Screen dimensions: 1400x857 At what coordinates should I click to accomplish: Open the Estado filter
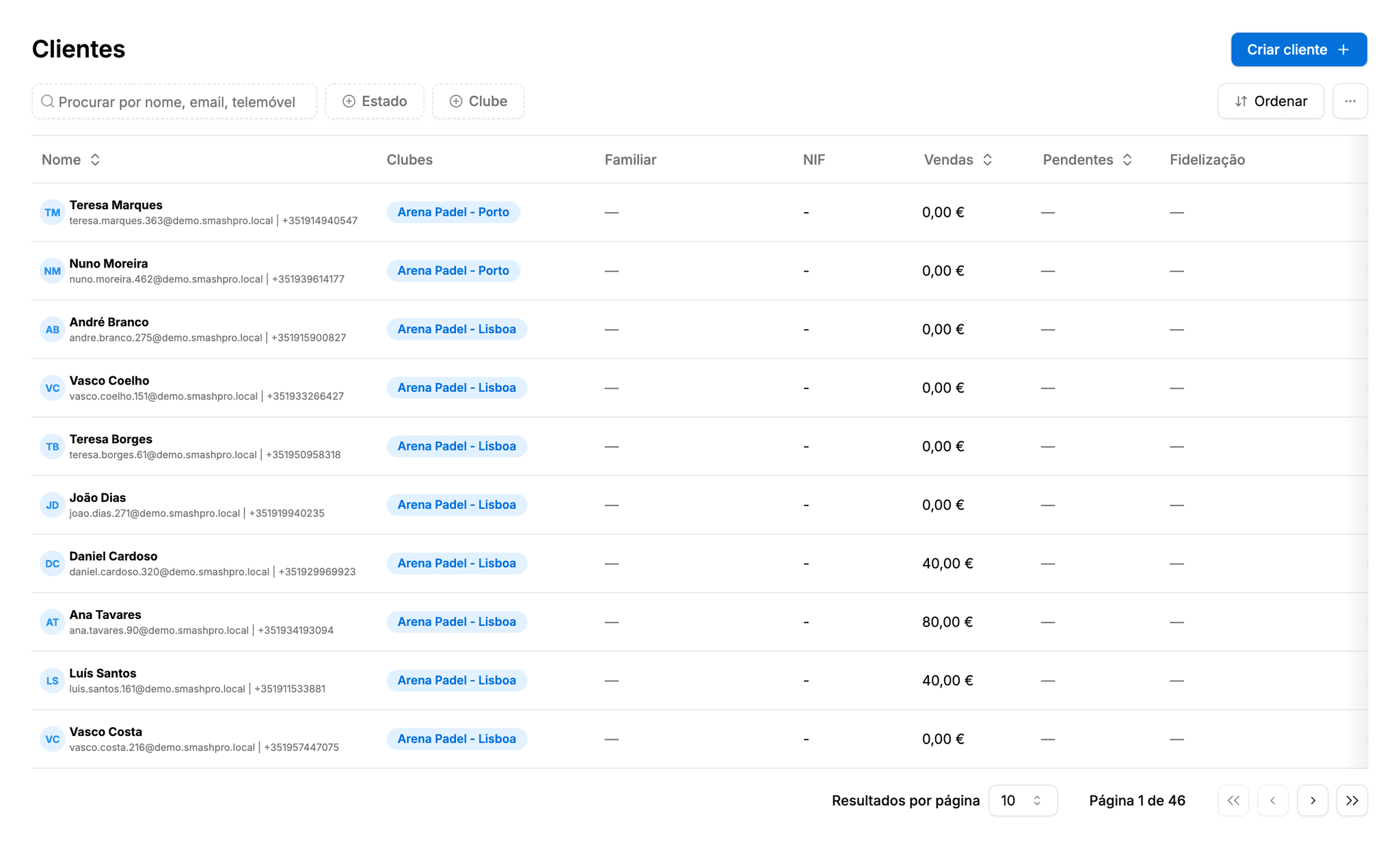tap(375, 101)
